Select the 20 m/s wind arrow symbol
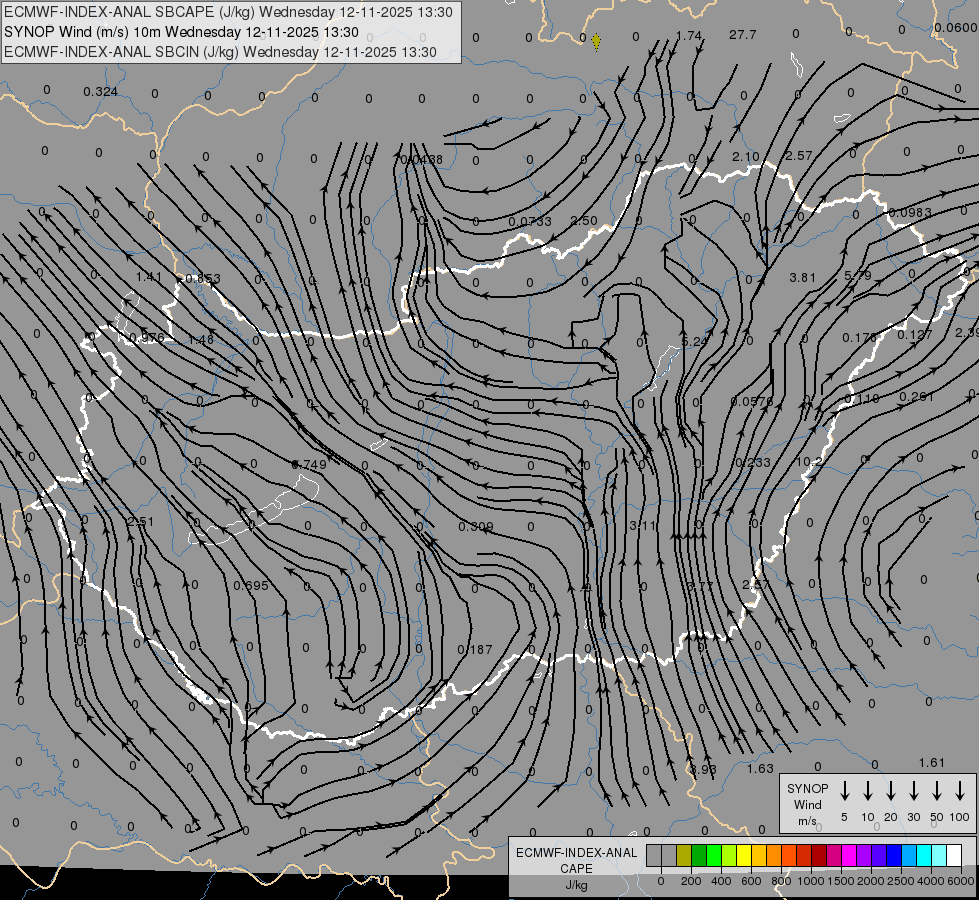The width and height of the screenshot is (979, 900). click(891, 791)
